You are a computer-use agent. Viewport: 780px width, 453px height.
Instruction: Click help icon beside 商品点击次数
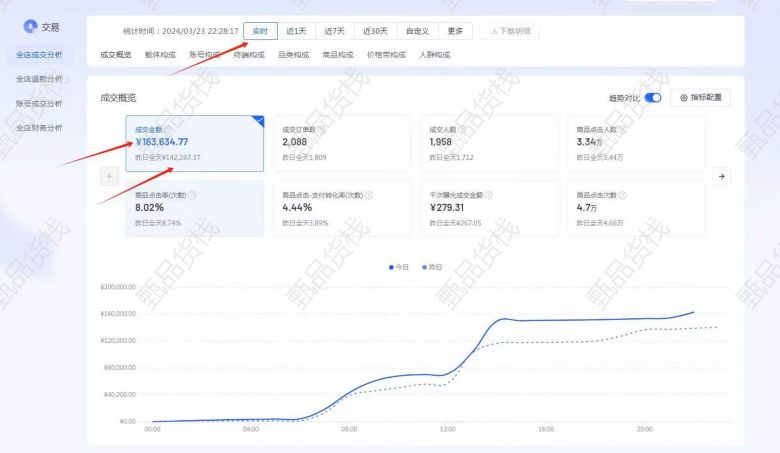pos(622,195)
